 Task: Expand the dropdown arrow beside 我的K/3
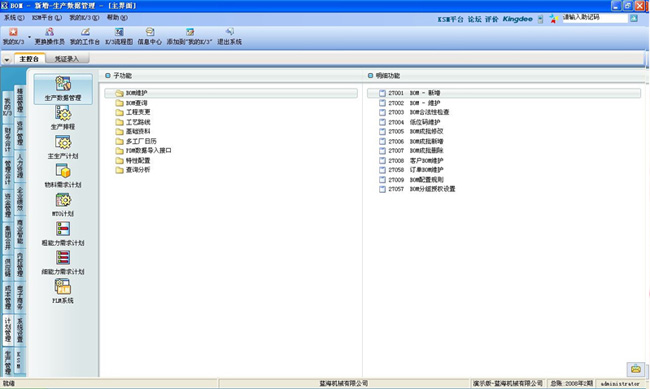(x=29, y=37)
